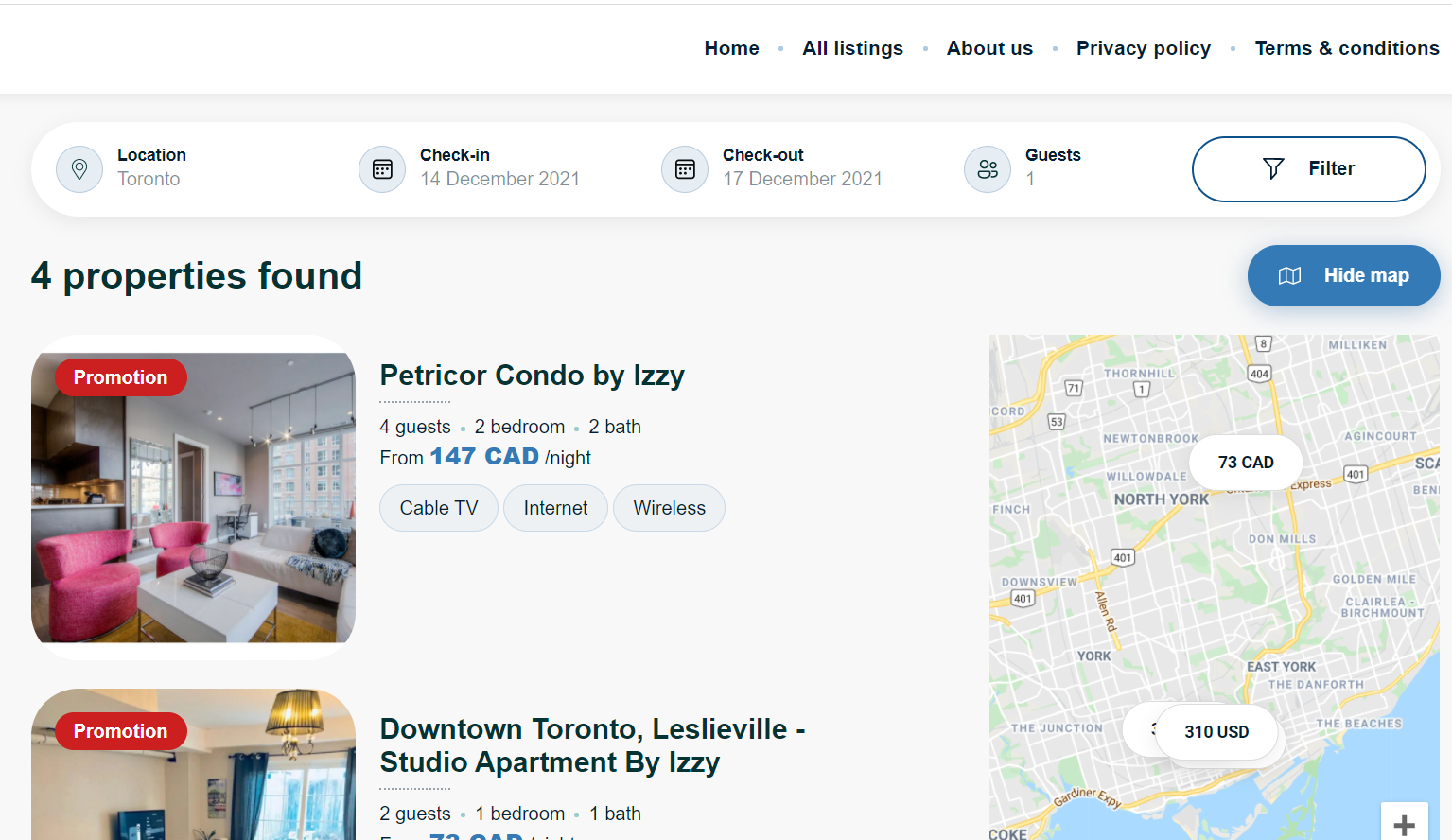Click the Hide map button
This screenshot has width=1452, height=840.
tap(1343, 275)
